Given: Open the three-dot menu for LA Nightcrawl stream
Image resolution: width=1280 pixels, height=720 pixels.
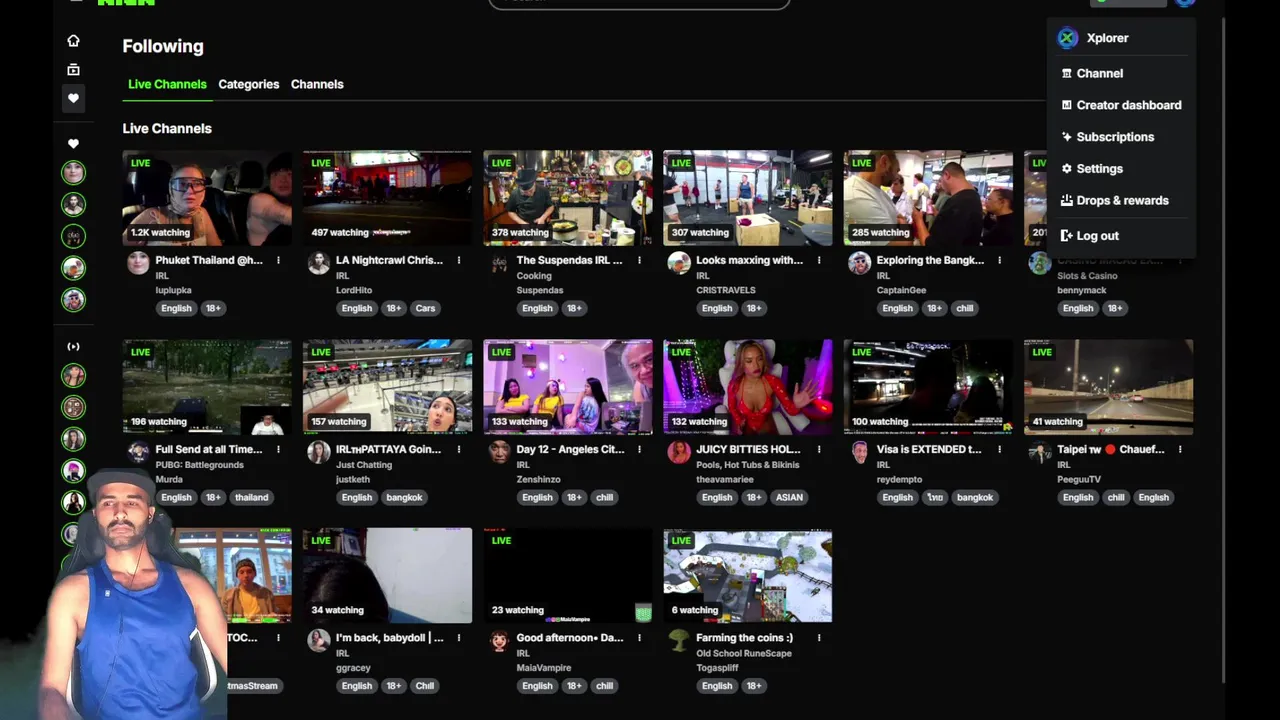Looking at the screenshot, I should tap(459, 260).
